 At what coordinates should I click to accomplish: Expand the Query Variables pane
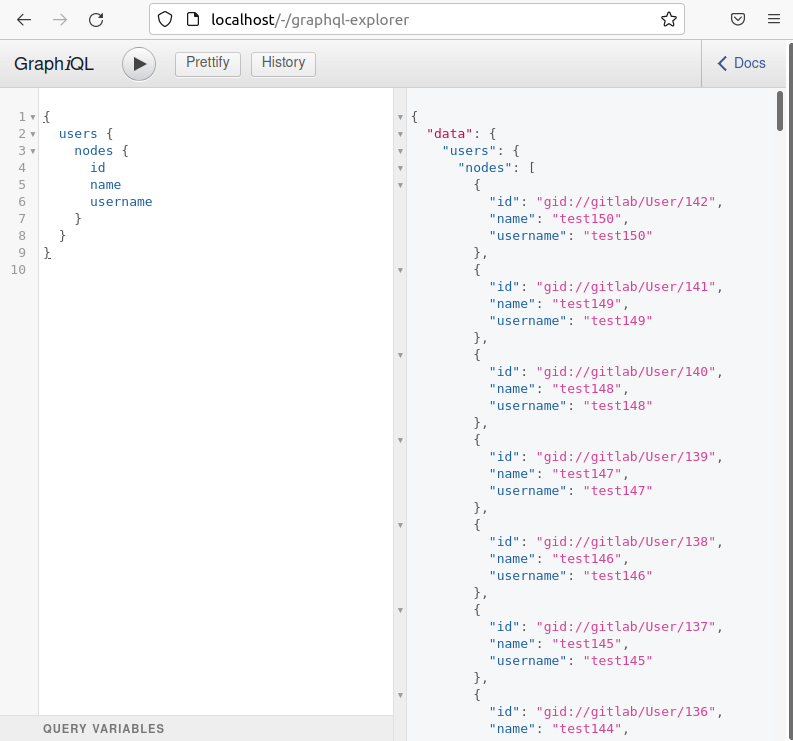[103, 729]
